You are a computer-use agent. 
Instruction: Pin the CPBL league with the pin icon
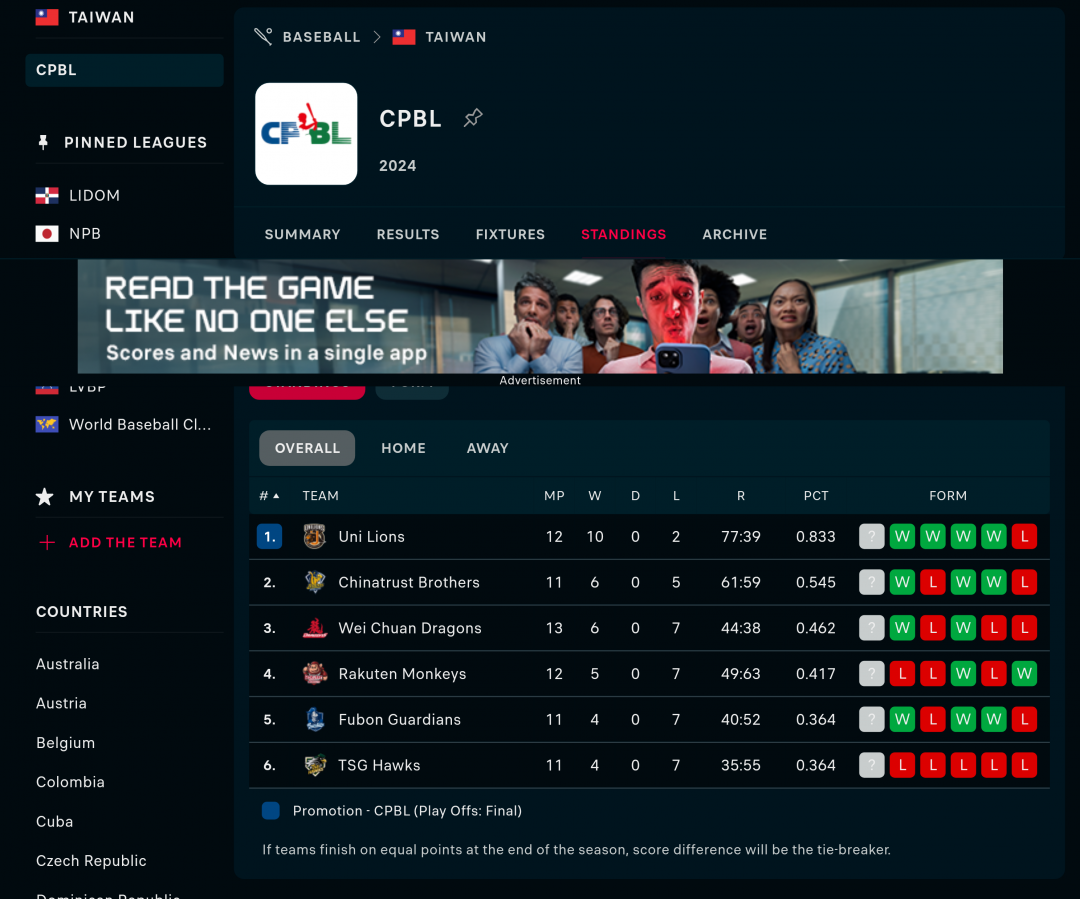tap(473, 118)
